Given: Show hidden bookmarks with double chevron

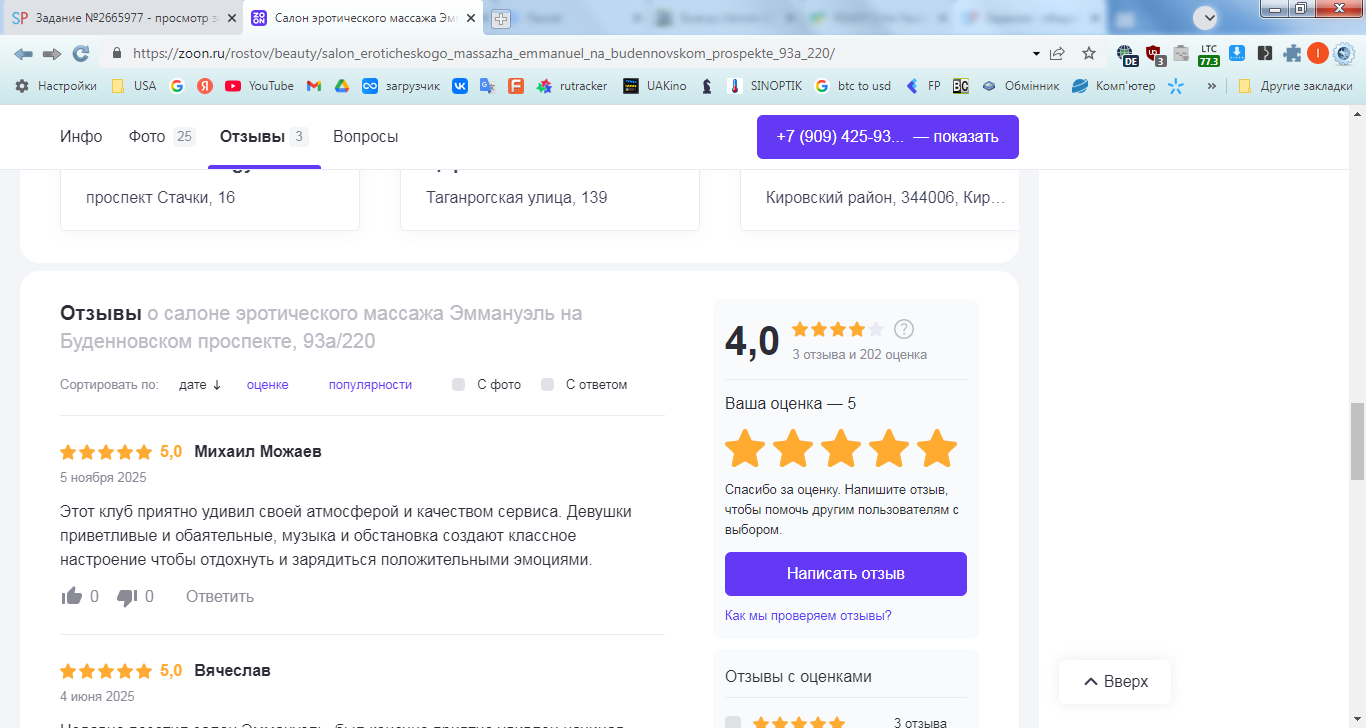Looking at the screenshot, I should pyautogui.click(x=1212, y=86).
